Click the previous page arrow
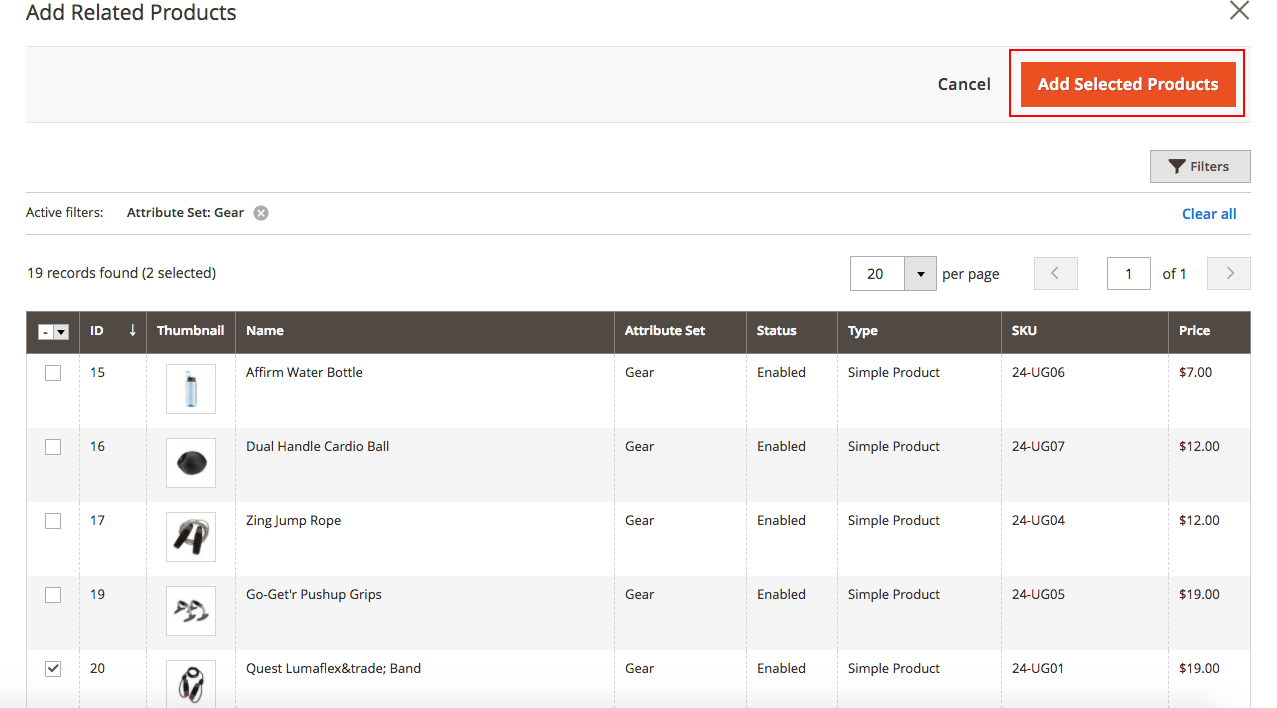This screenshot has width=1277, height=708. pos(1055,273)
